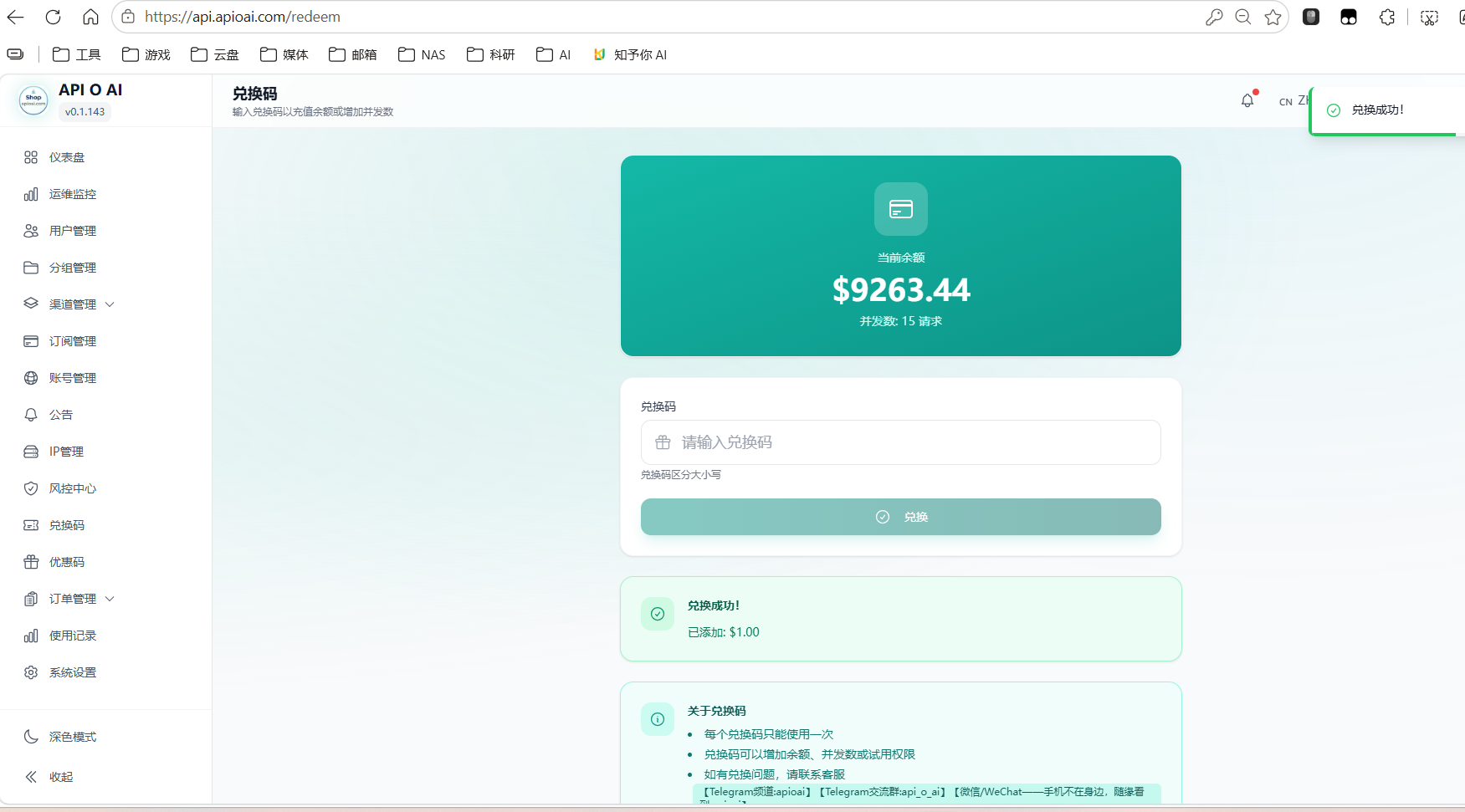Click the 公告 announcement bell icon

pos(31,415)
